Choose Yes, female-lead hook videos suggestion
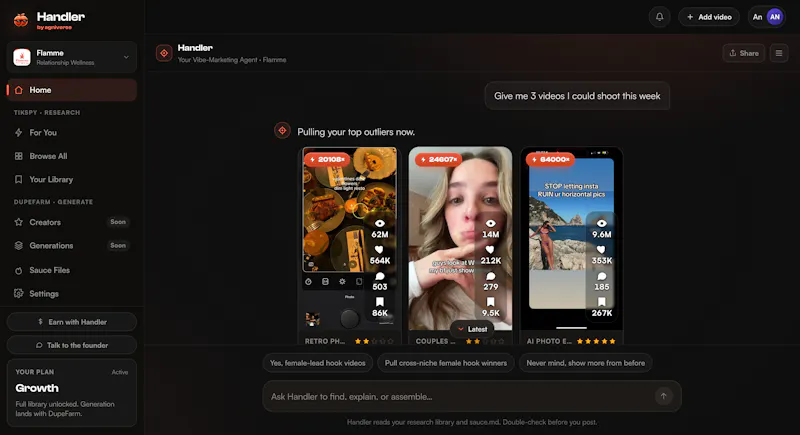 pyautogui.click(x=317, y=363)
